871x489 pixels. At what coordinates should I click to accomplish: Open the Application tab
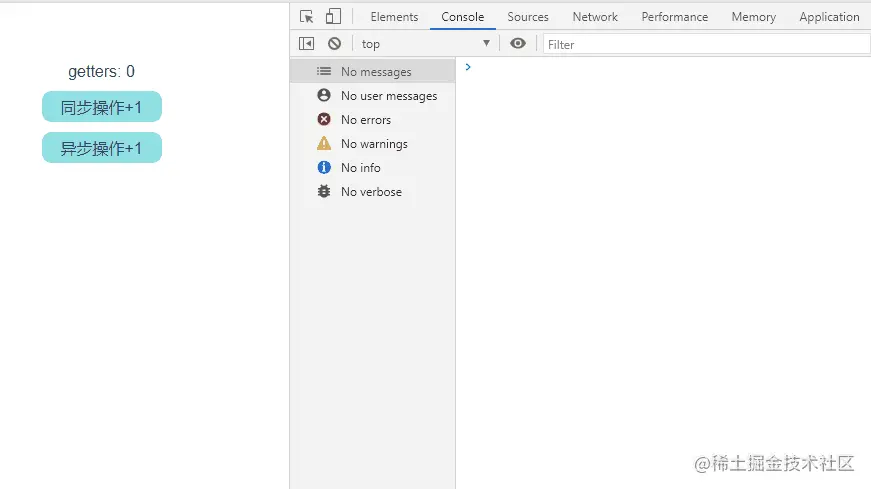pyautogui.click(x=829, y=17)
